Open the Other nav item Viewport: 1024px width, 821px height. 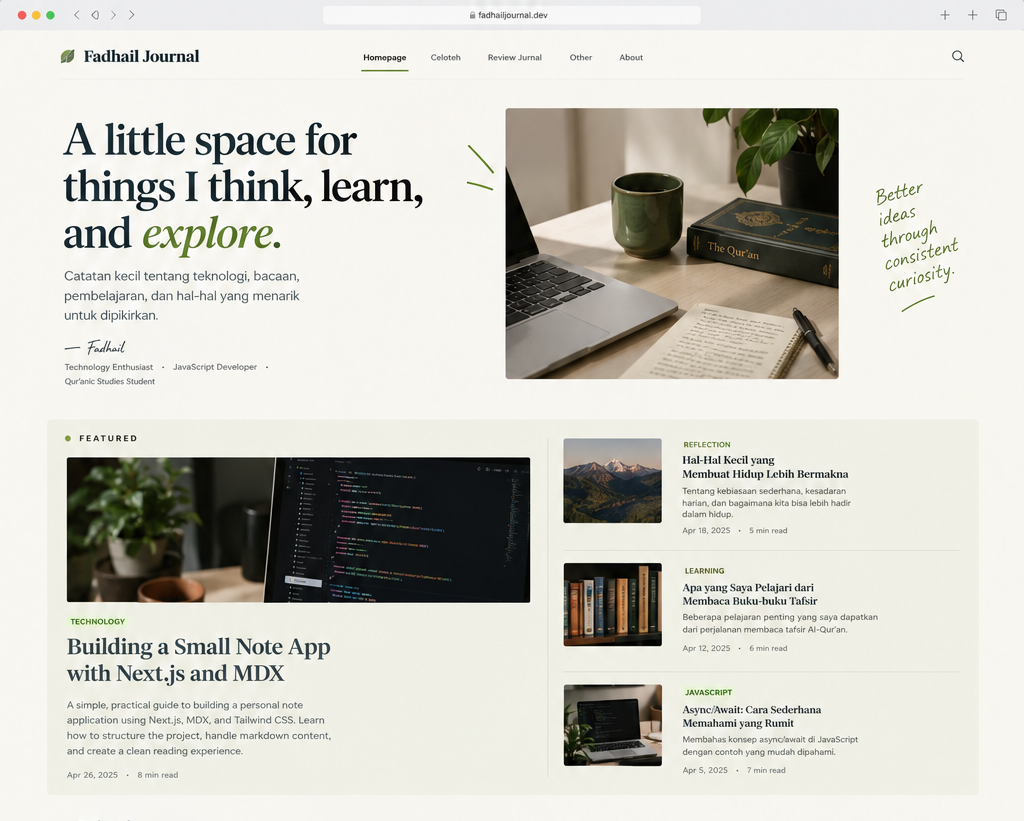[x=581, y=57]
